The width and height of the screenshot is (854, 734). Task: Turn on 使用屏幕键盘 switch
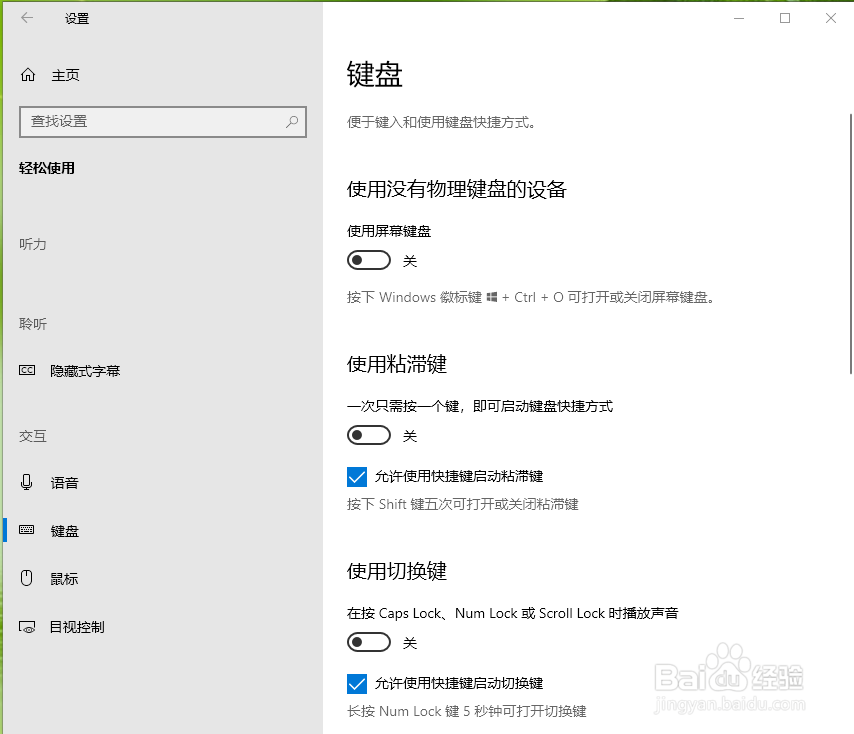(369, 260)
